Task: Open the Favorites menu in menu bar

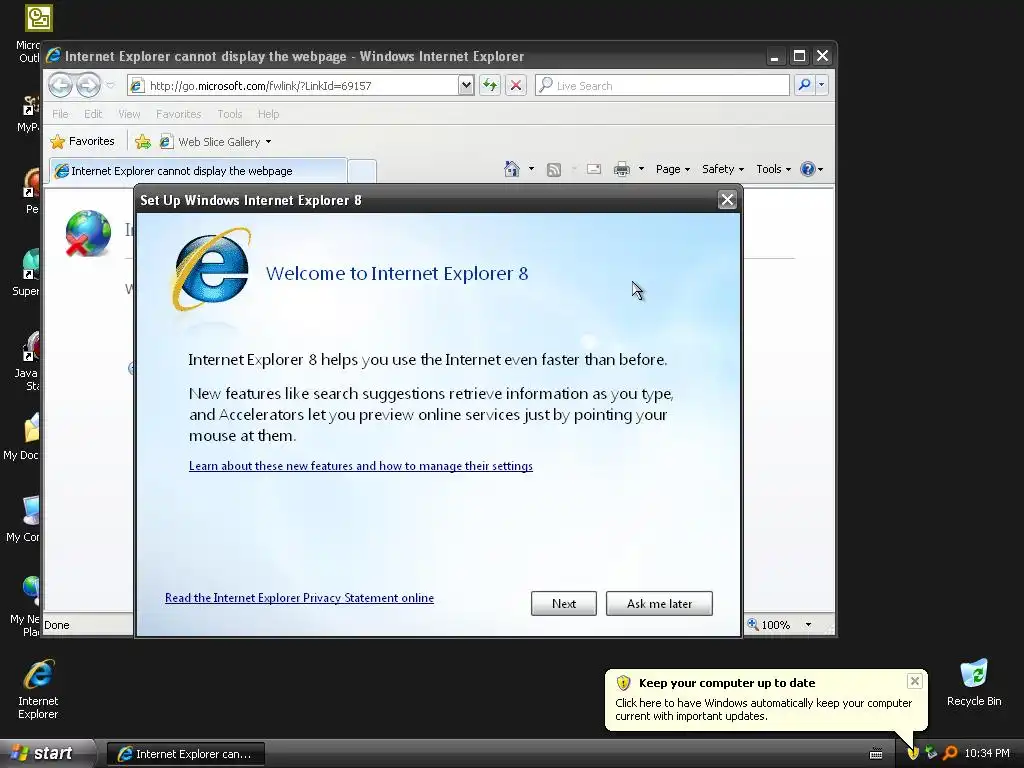Action: click(x=178, y=114)
